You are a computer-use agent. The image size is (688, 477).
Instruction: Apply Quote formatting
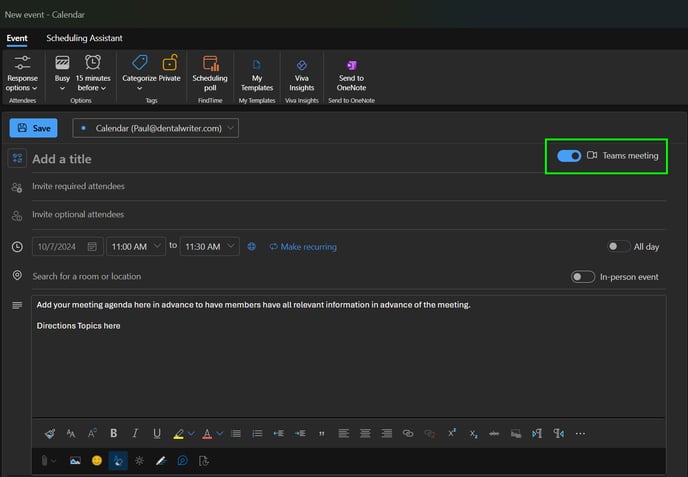coord(322,434)
